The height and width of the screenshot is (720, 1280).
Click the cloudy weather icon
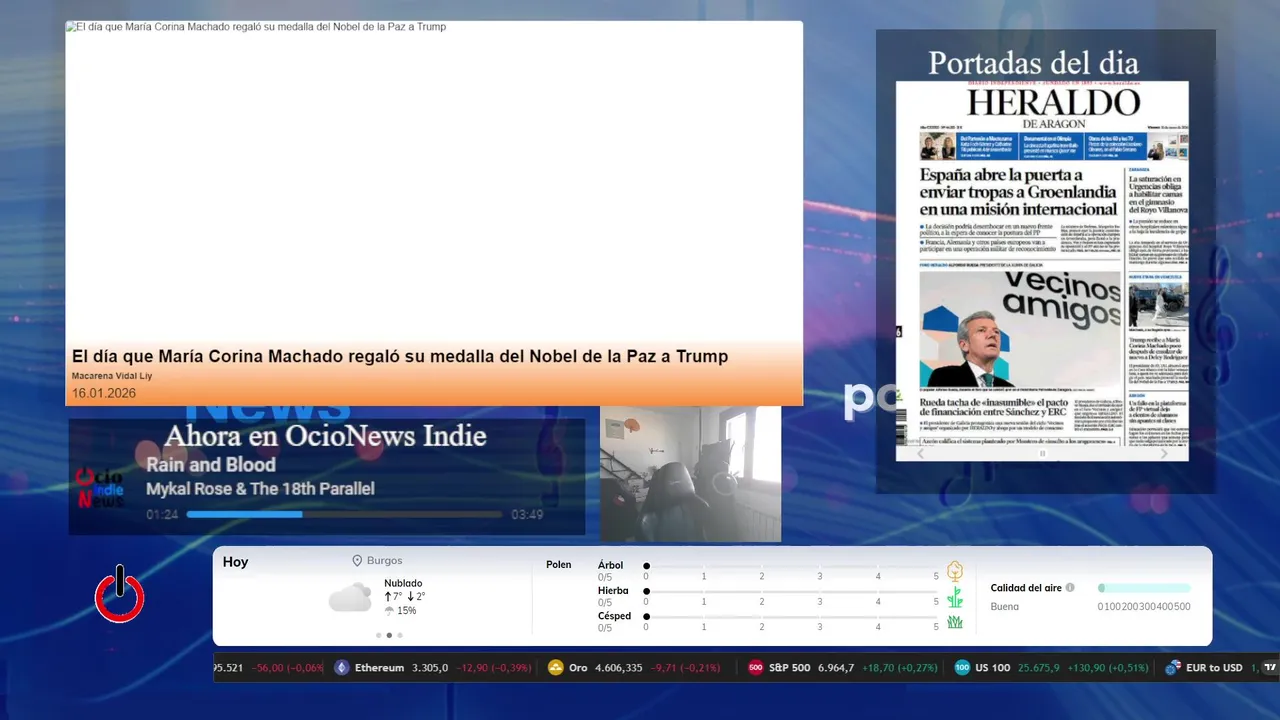point(350,598)
